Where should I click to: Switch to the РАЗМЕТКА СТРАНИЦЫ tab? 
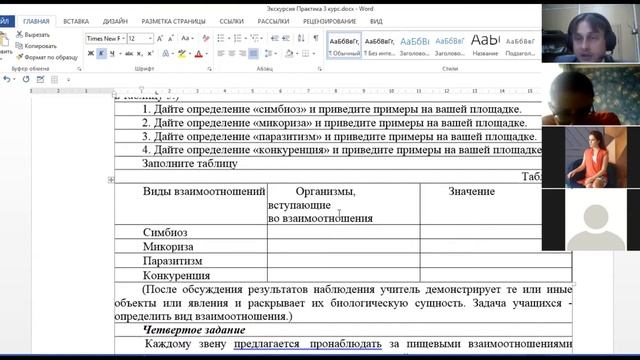pos(173,21)
